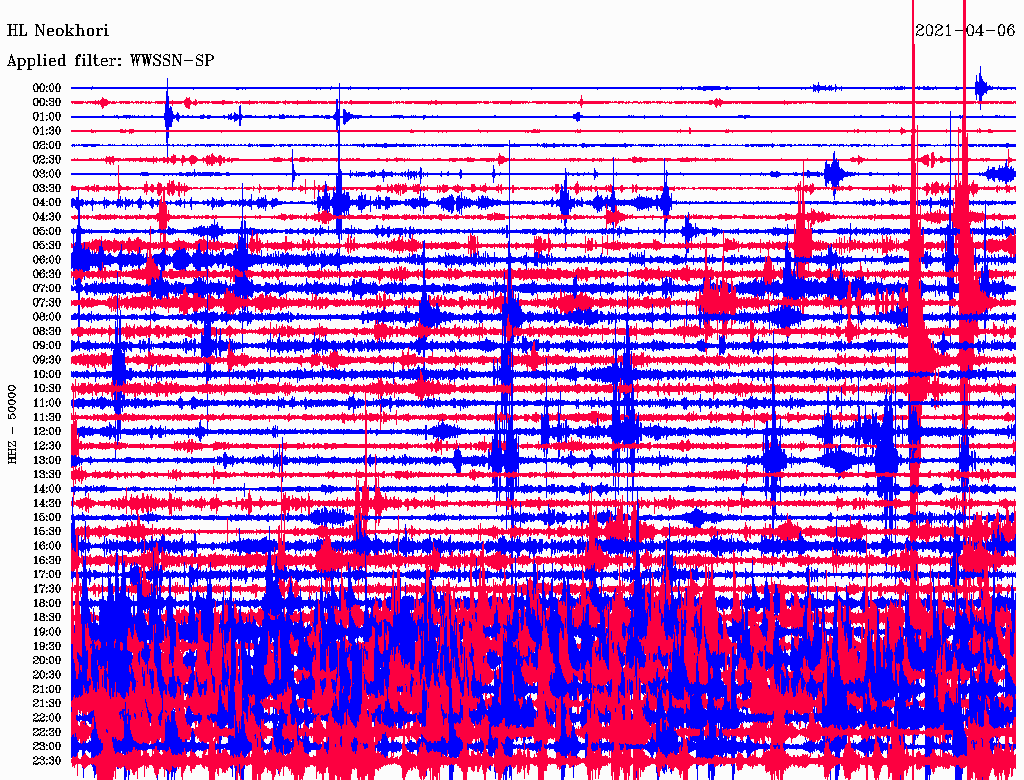
Task: Select the 08:30 time label
Action: 47,332
